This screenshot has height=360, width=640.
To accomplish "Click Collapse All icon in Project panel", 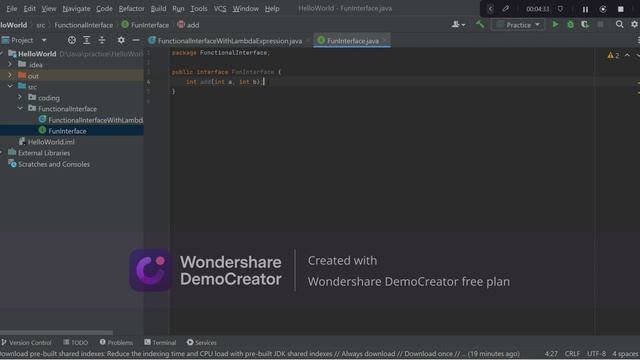I will pyautogui.click(x=102, y=40).
